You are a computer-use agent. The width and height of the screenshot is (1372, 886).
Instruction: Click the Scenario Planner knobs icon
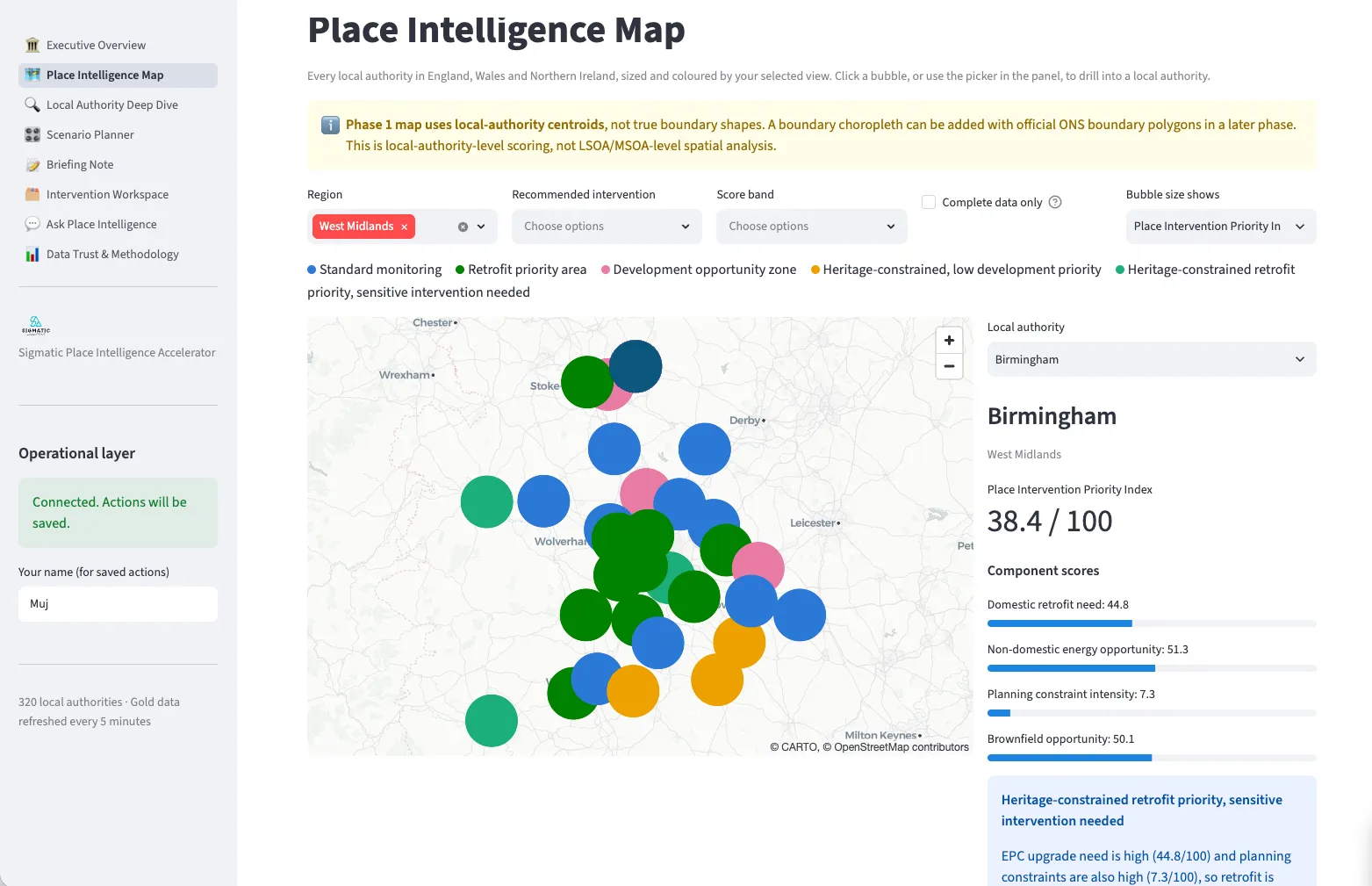[x=32, y=134]
